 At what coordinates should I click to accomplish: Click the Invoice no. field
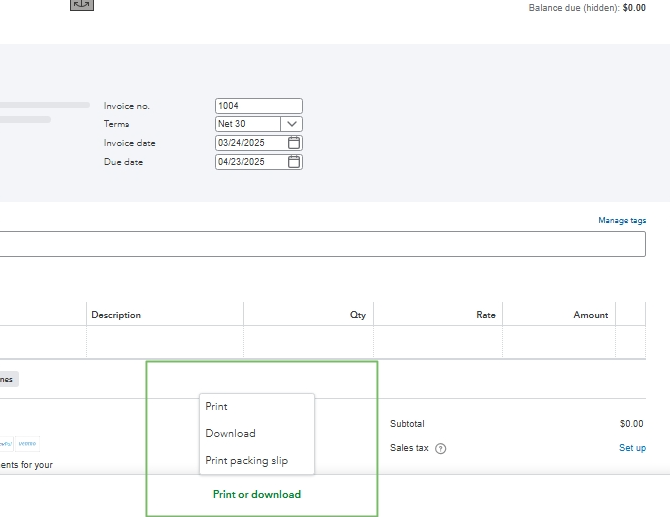[258, 106]
